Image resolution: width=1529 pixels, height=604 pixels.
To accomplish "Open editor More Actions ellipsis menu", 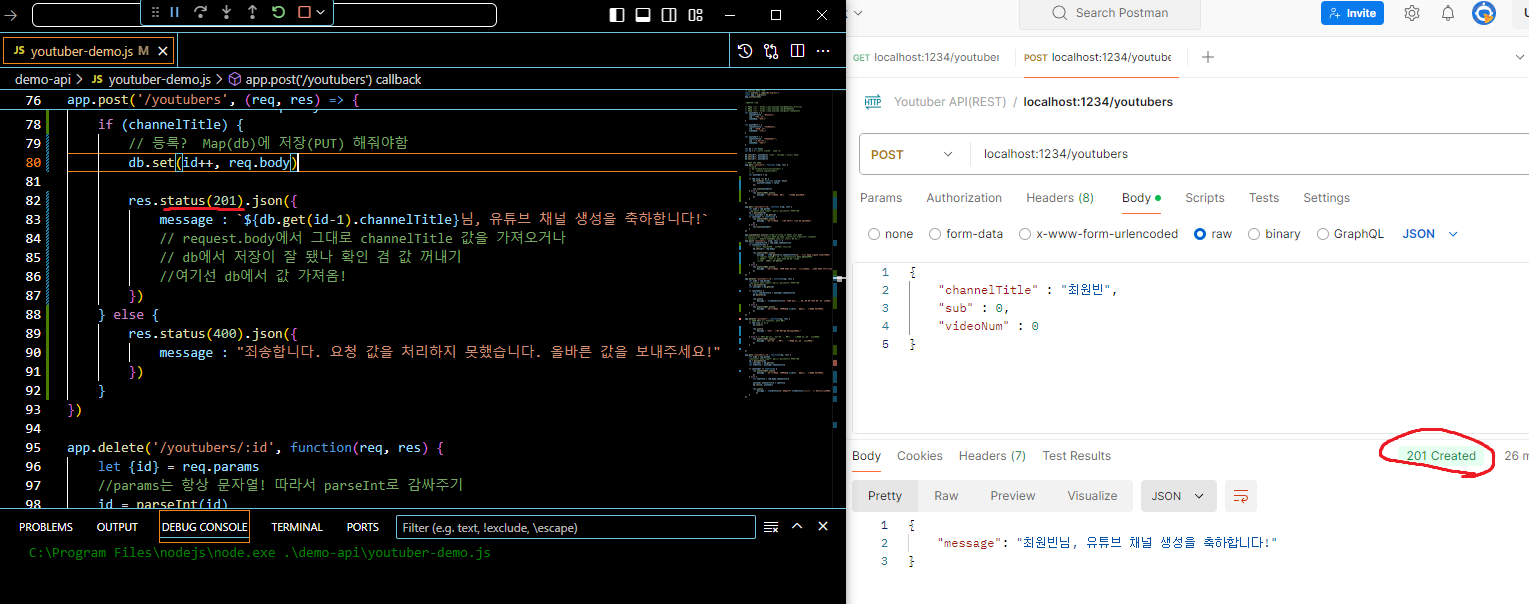I will (823, 51).
